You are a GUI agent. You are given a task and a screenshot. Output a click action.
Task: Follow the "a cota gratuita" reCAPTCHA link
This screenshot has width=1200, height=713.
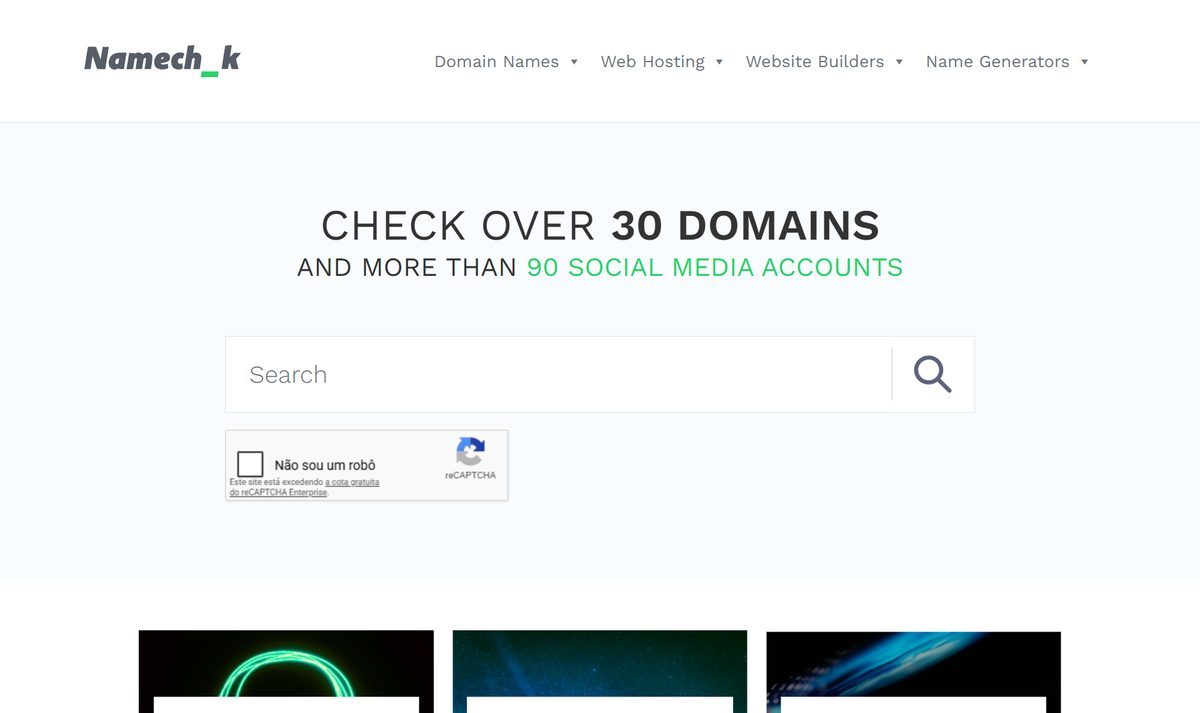[x=352, y=482]
